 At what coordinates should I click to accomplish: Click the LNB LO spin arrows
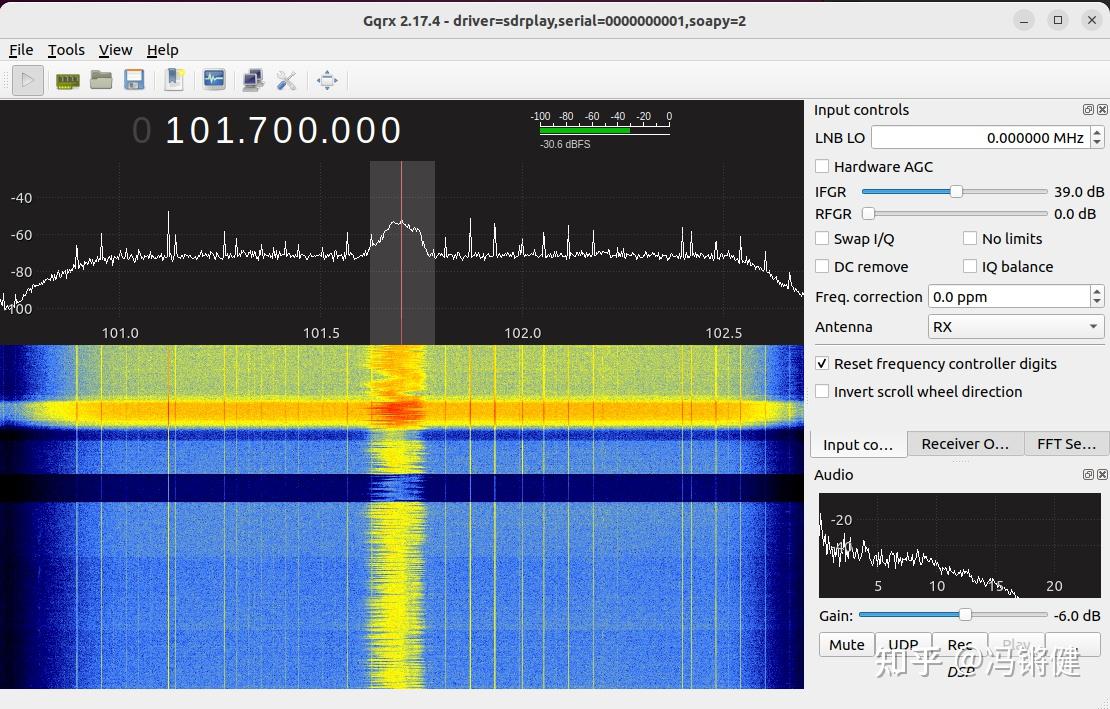[x=1097, y=138]
